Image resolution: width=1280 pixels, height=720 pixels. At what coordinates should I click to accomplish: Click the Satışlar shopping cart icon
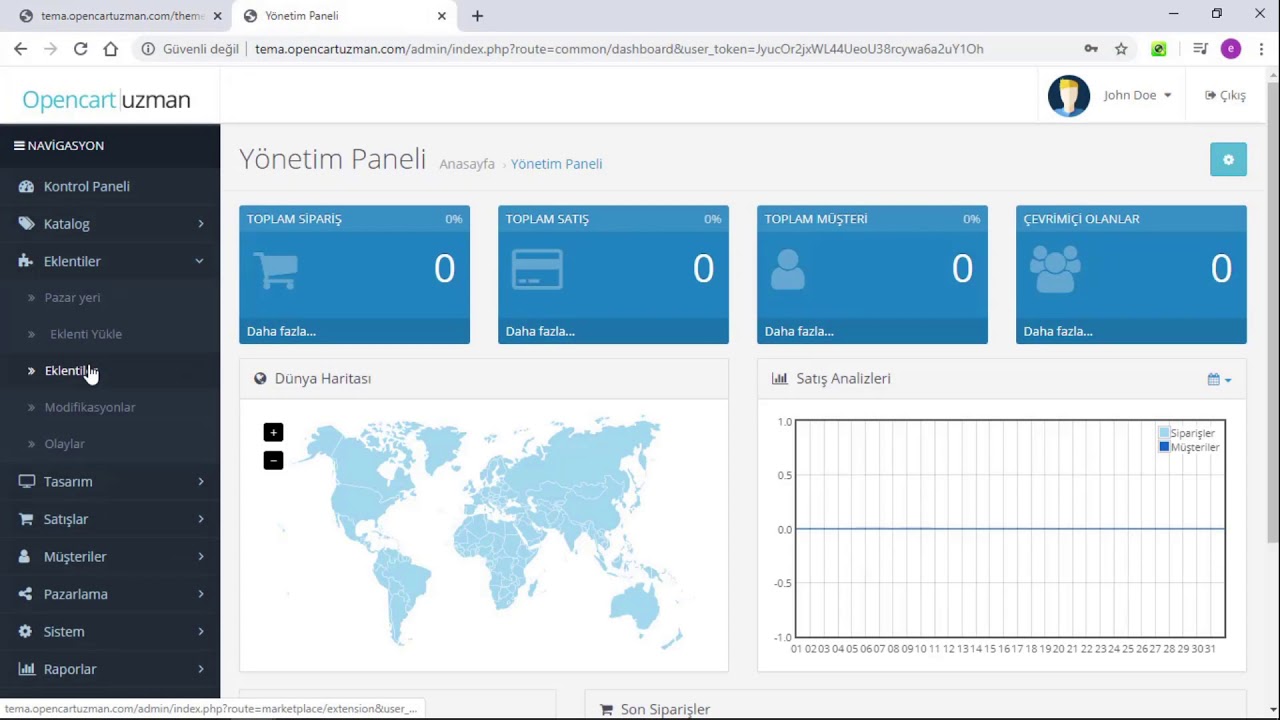[x=26, y=519]
